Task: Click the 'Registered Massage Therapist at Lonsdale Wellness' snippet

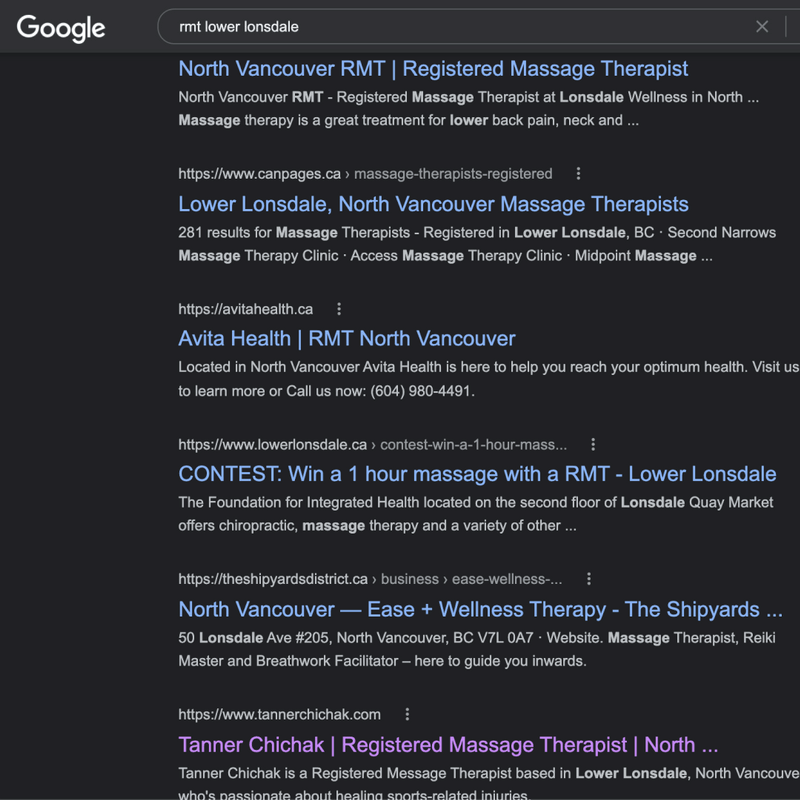Action: click(x=468, y=109)
